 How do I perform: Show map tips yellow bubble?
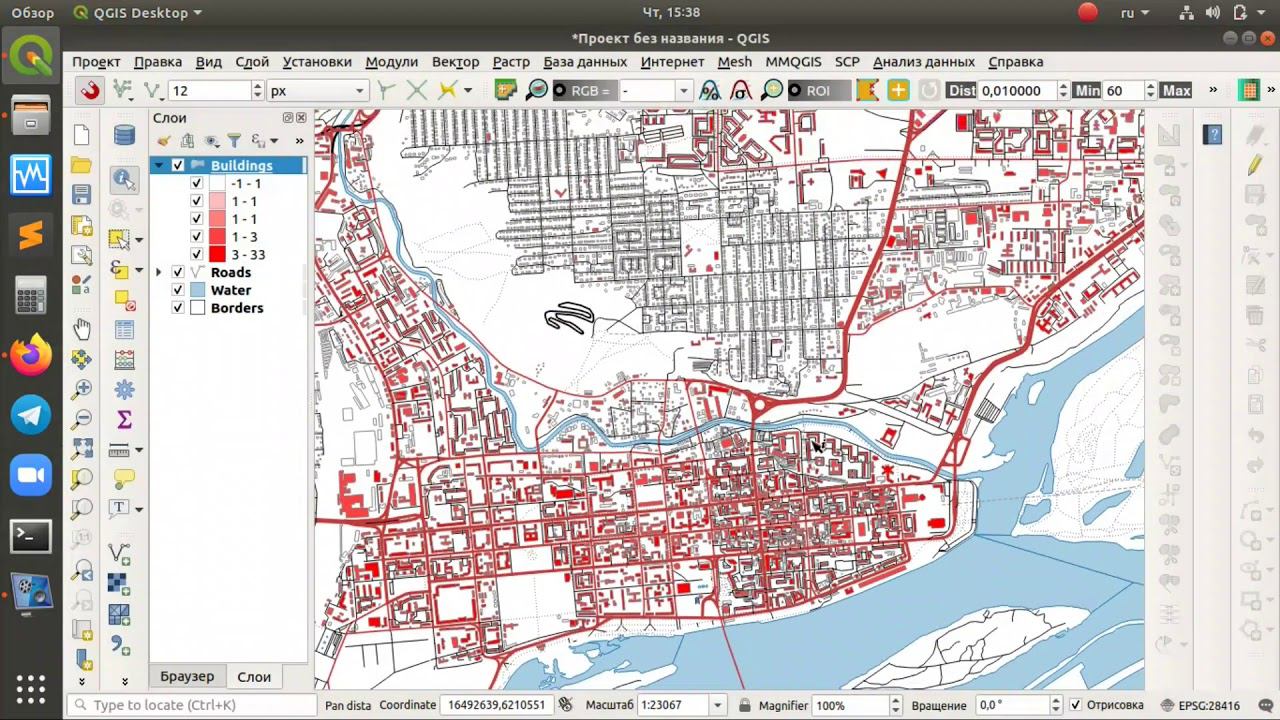pyautogui.click(x=124, y=479)
